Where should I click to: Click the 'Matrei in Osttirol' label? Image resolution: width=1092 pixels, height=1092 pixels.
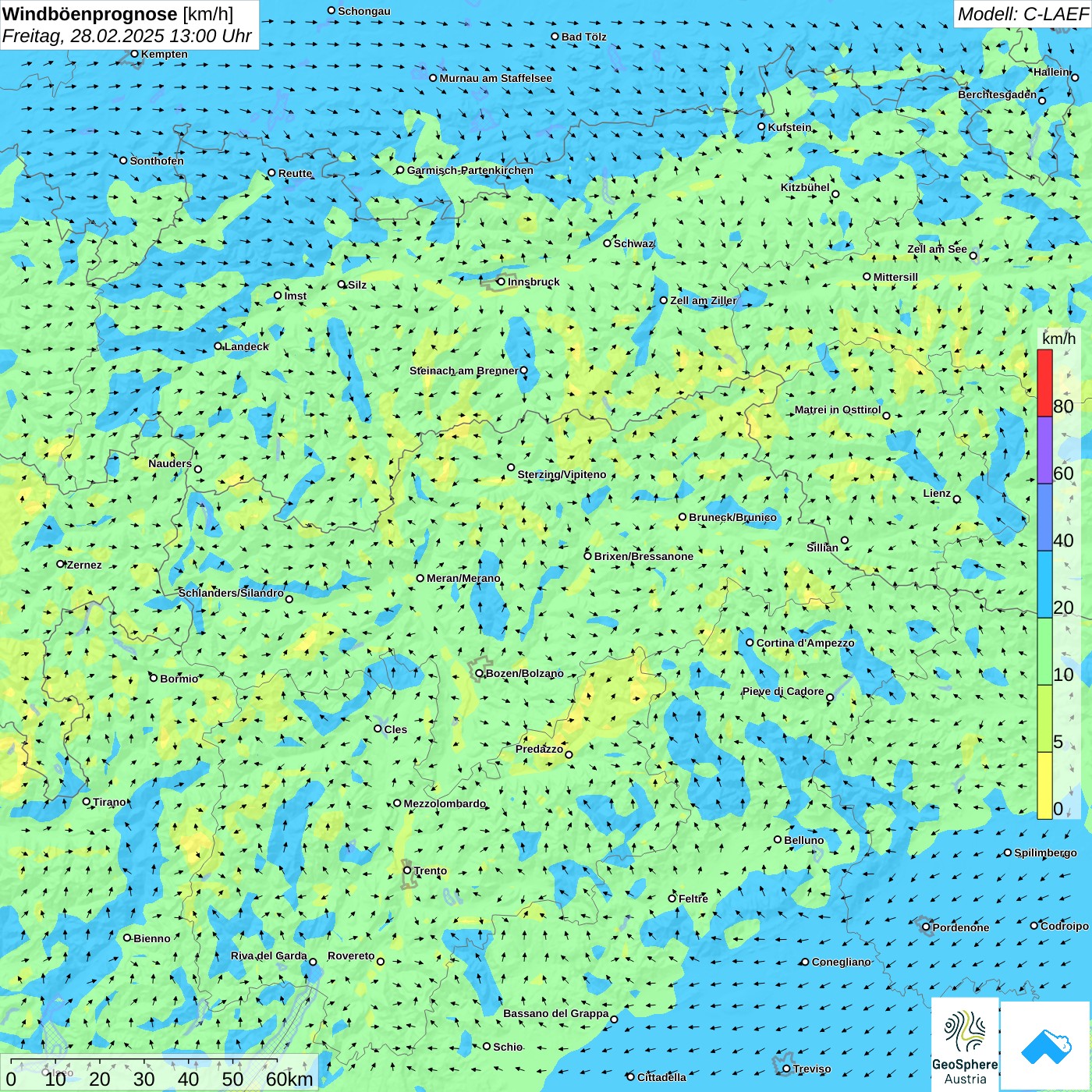[838, 409]
